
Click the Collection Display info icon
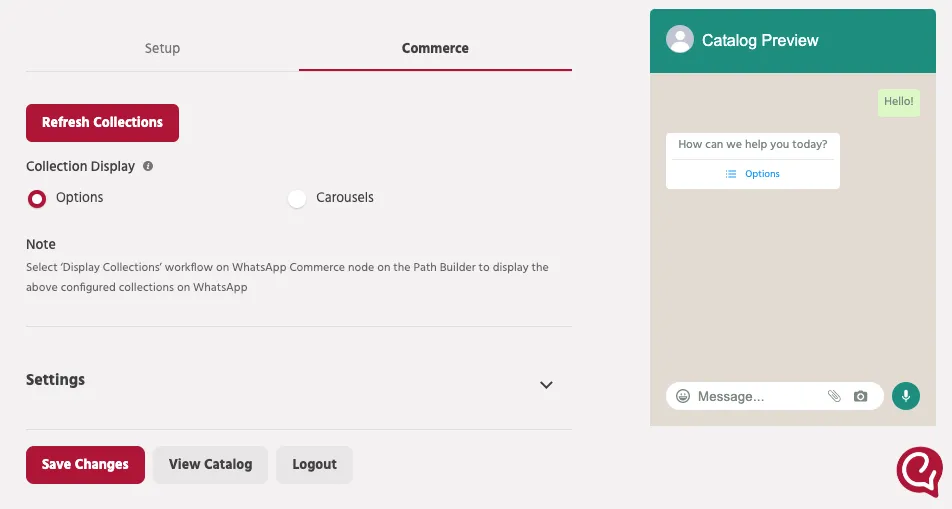tap(148, 166)
